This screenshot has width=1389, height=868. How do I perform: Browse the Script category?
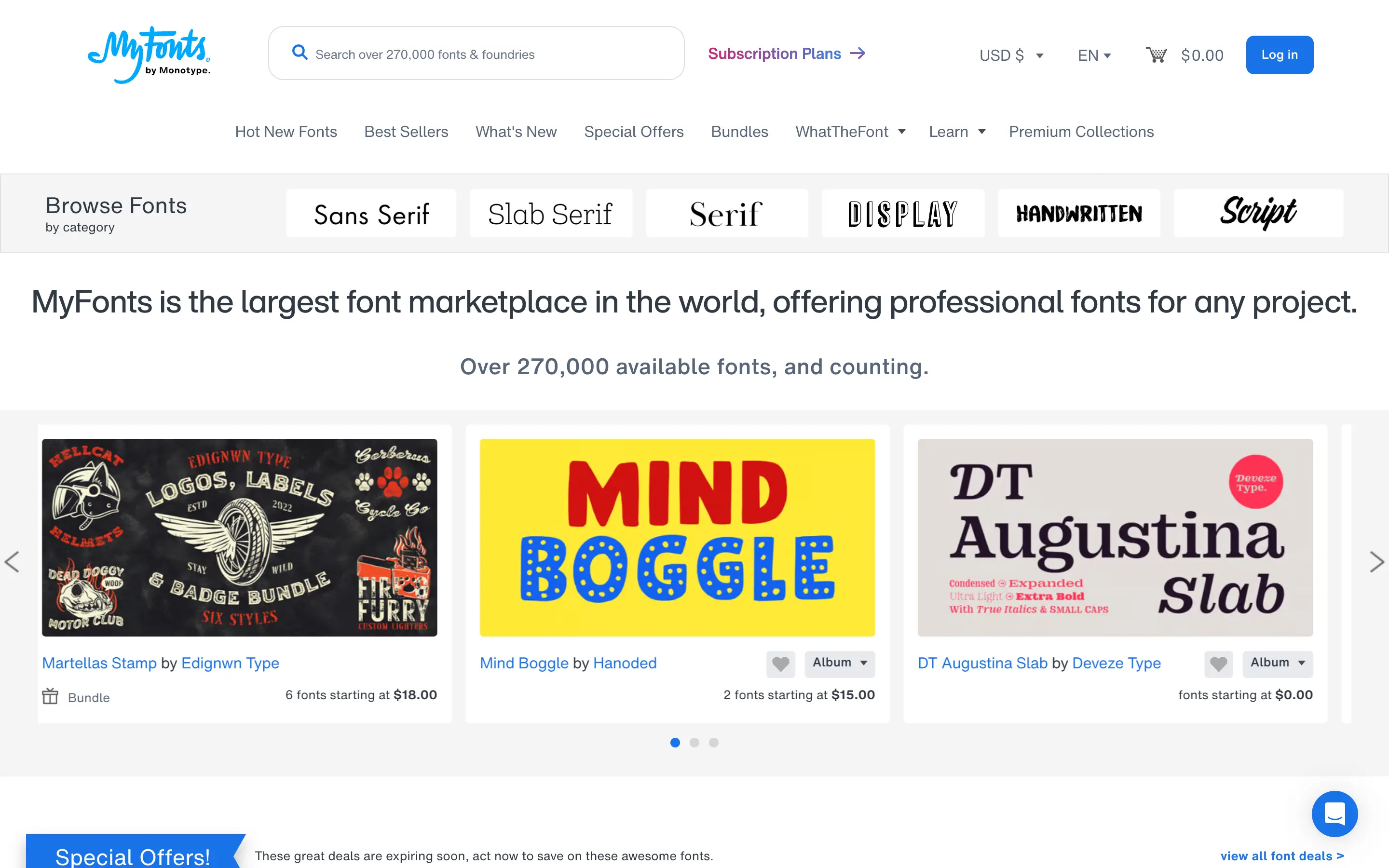click(1258, 213)
